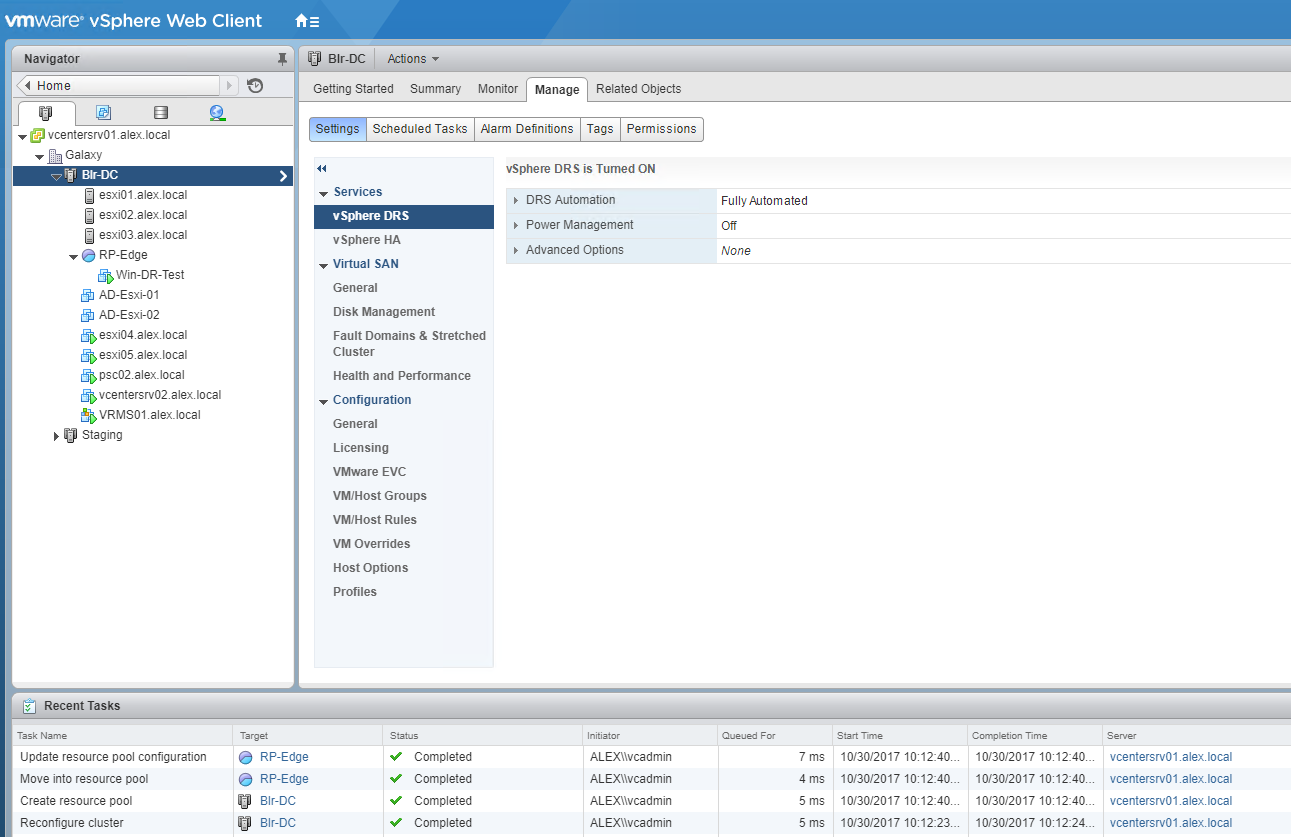Switch to VMs and Templates inventory icon
The image size is (1291, 837).
click(103, 113)
